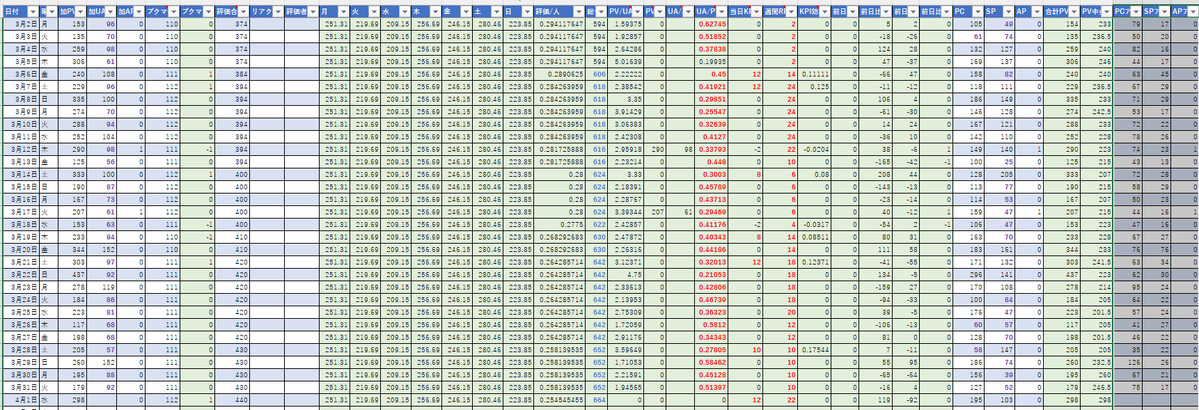
Task: Open the 評価合 column filter dropdown
Action: coord(243,12)
